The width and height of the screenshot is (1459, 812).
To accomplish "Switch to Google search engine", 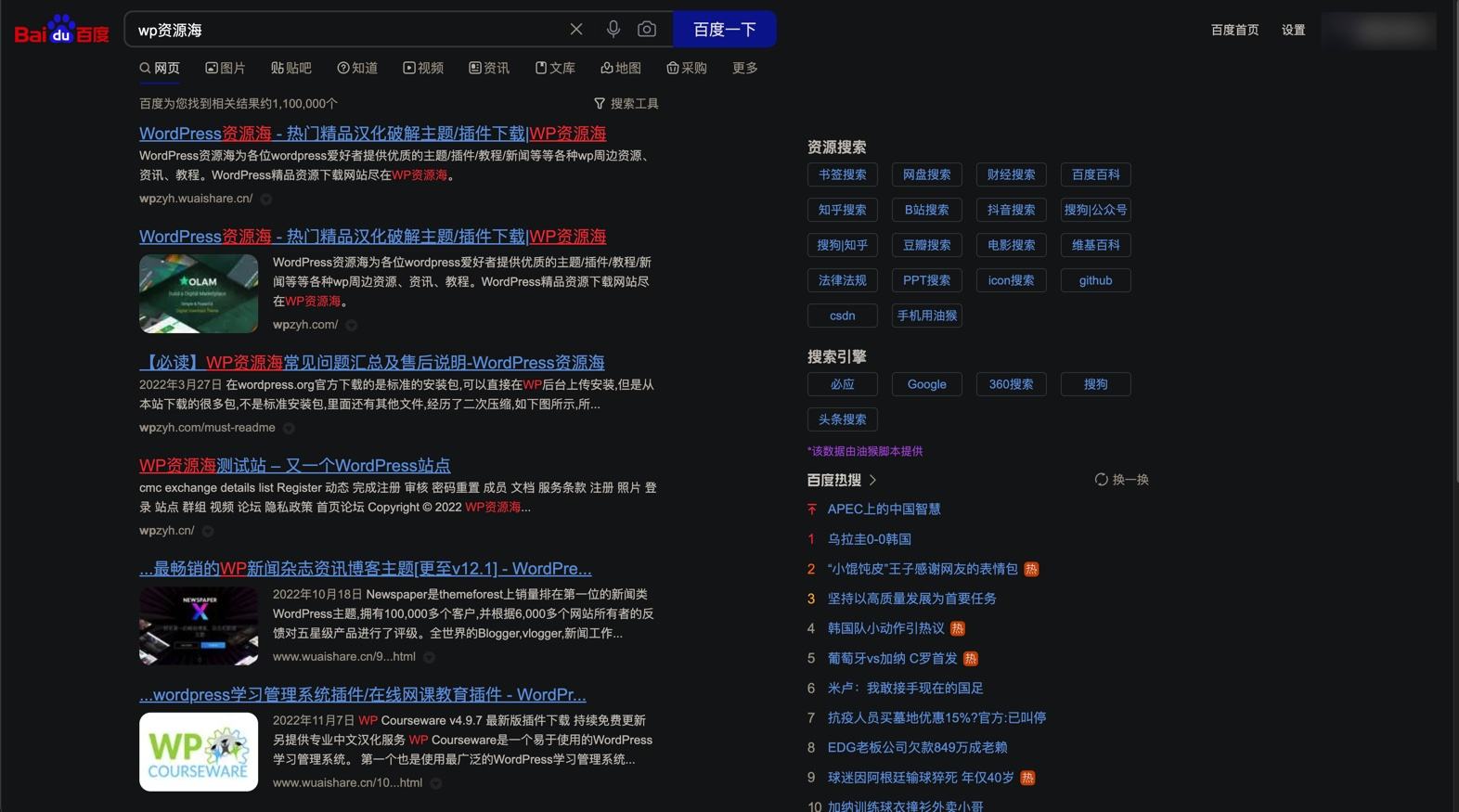I will 927,384.
